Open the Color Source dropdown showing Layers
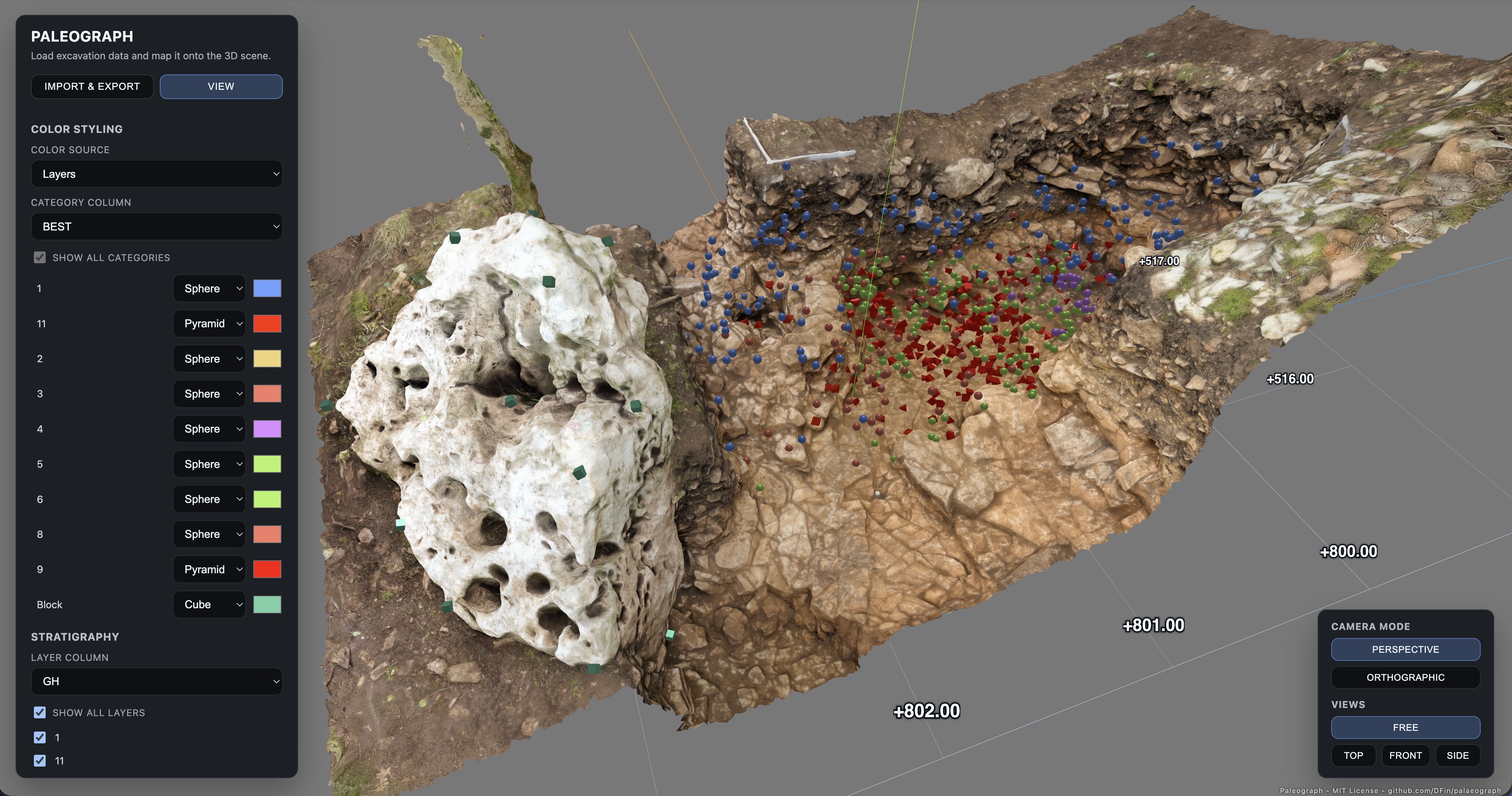This screenshot has height=796, width=1512. click(x=156, y=174)
